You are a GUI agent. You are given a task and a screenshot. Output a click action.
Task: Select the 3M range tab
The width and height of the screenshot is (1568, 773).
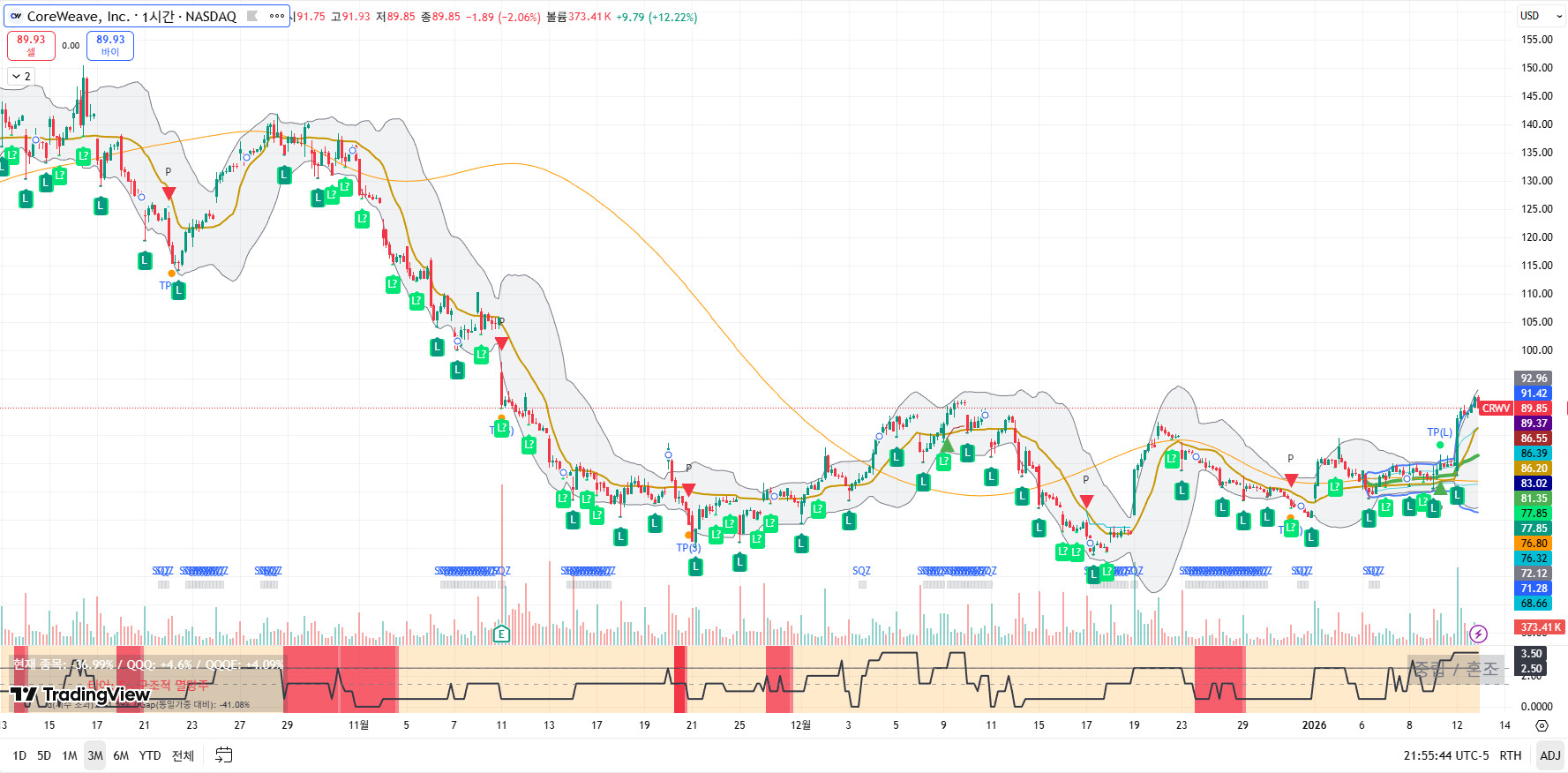[95, 755]
